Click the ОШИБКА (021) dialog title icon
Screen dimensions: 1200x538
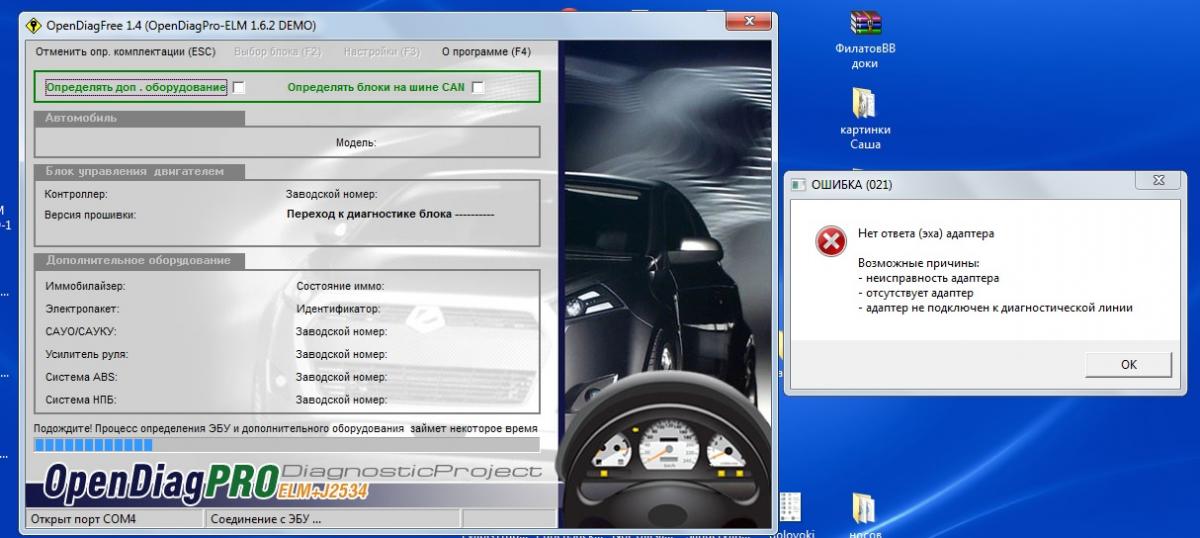pos(798,184)
